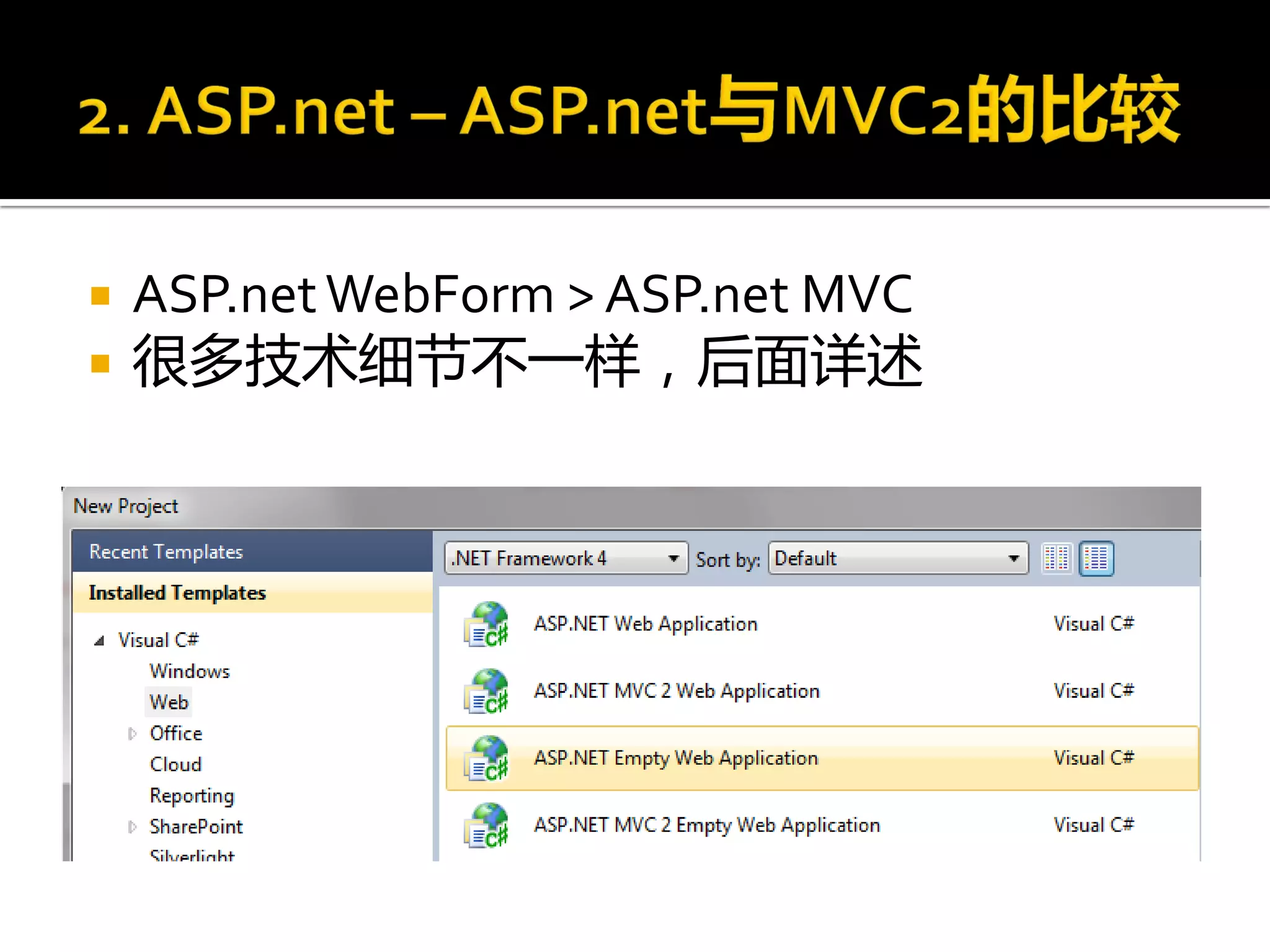Select ASP.NET MVC 2 Web Application name

click(x=677, y=691)
